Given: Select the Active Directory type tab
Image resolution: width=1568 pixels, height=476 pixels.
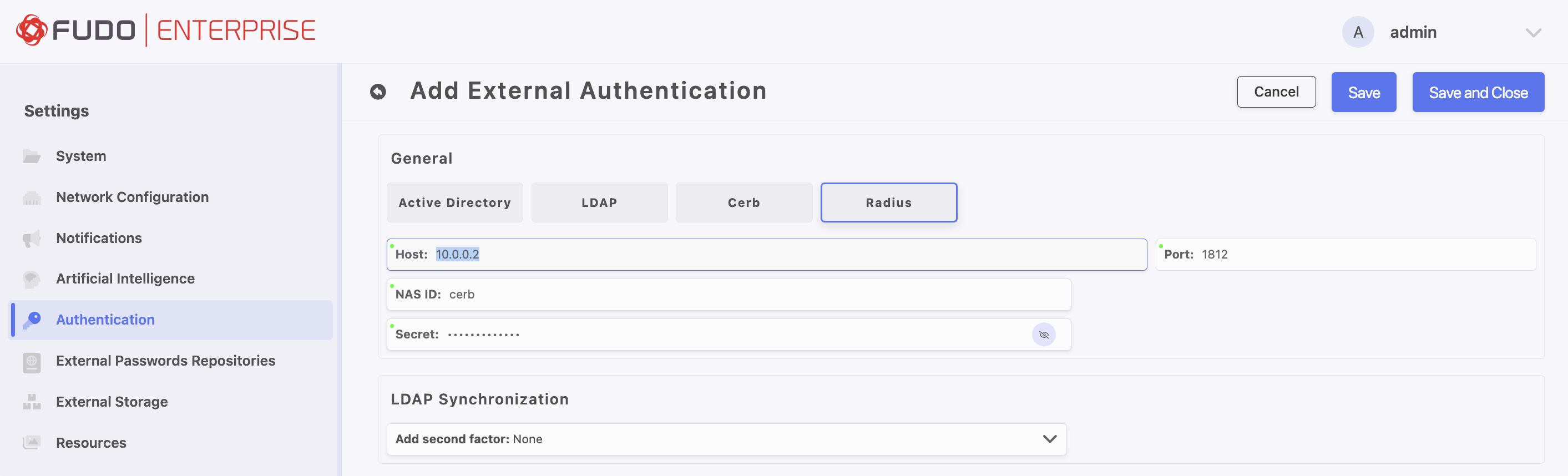Looking at the screenshot, I should click(454, 202).
